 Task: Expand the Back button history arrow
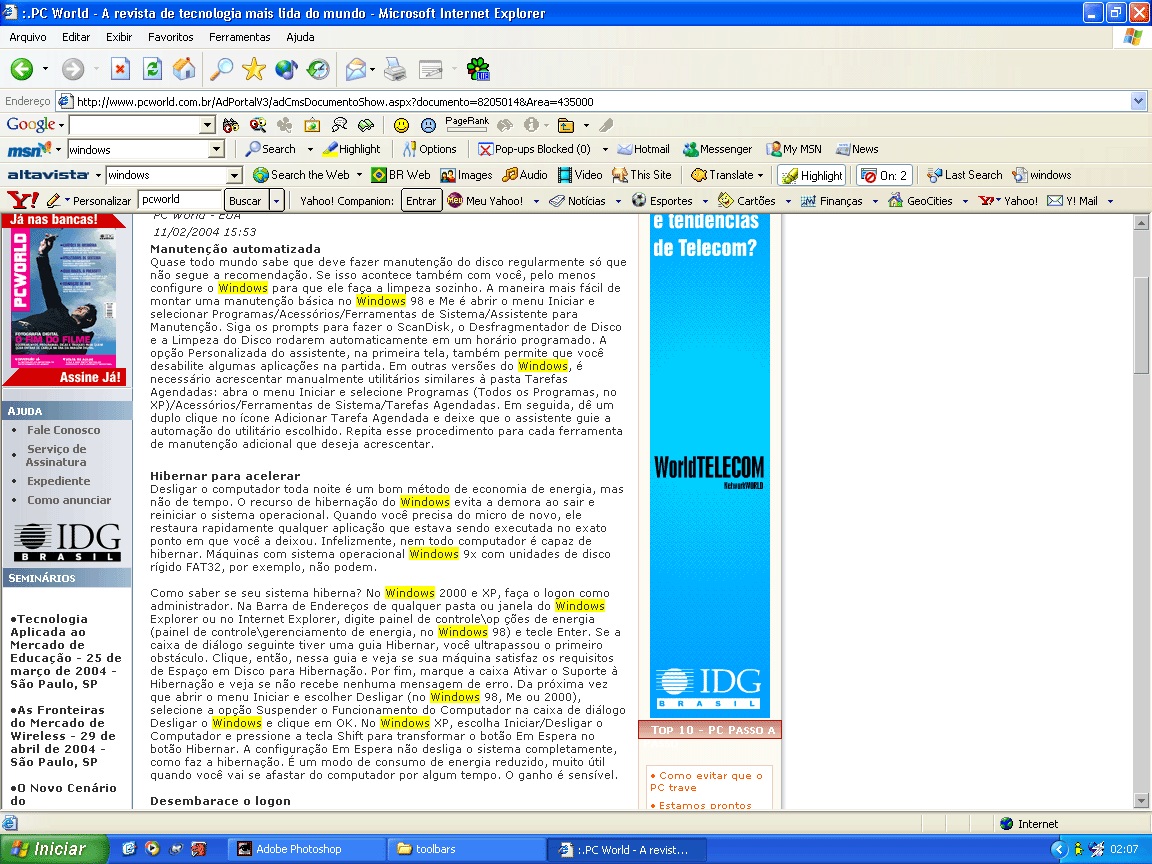[x=45, y=69]
